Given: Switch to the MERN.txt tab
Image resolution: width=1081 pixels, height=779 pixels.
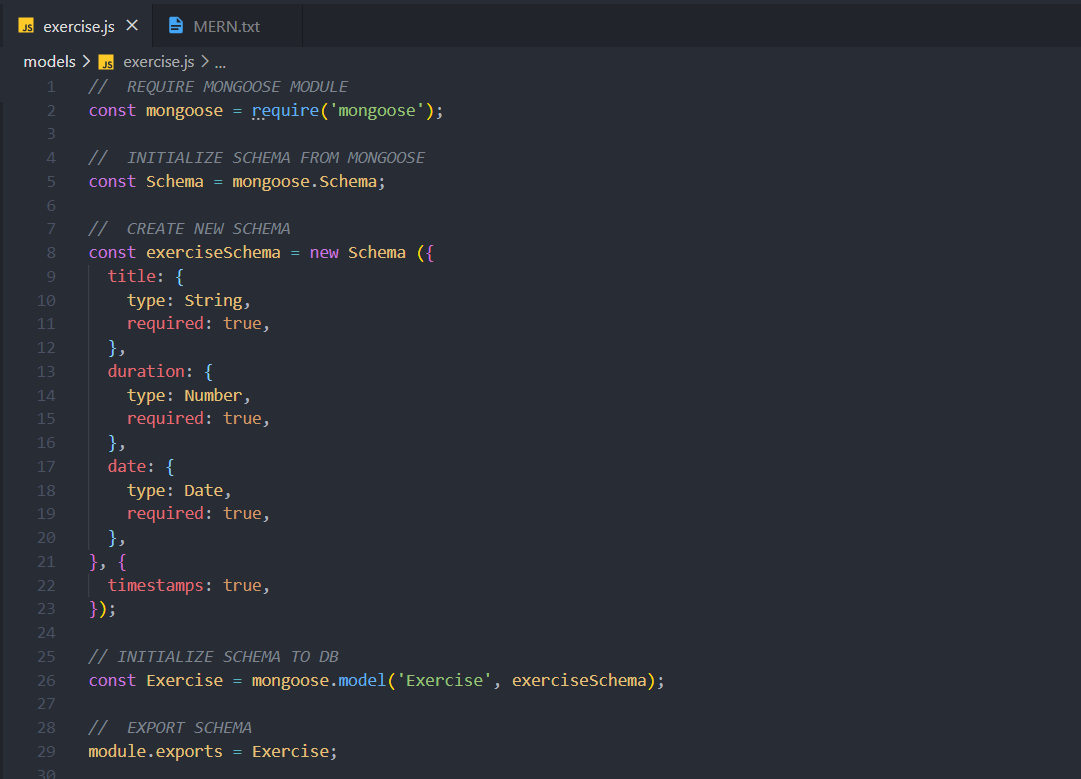Looking at the screenshot, I should (x=226, y=25).
